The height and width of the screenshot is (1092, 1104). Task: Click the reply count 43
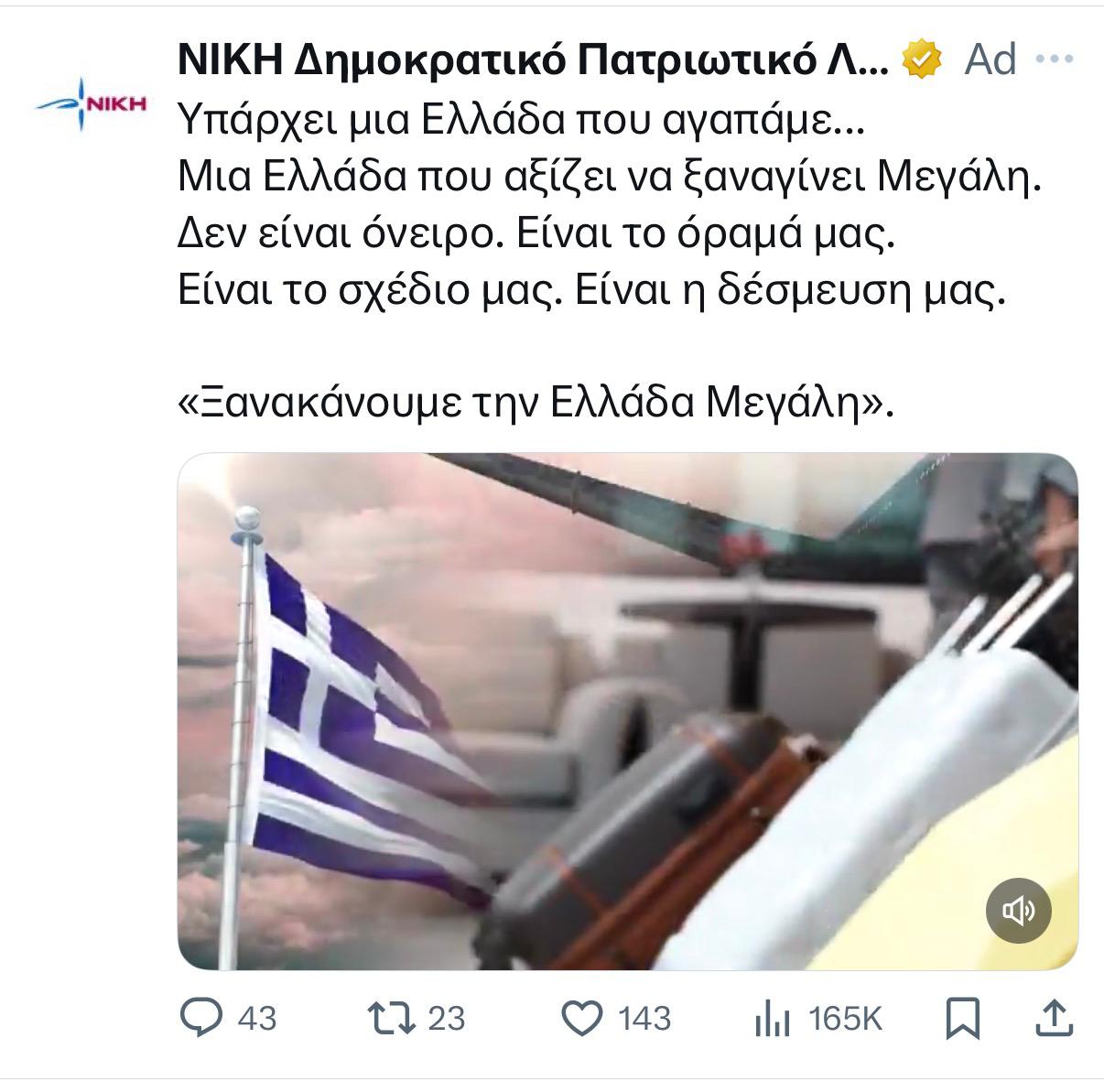(256, 1019)
